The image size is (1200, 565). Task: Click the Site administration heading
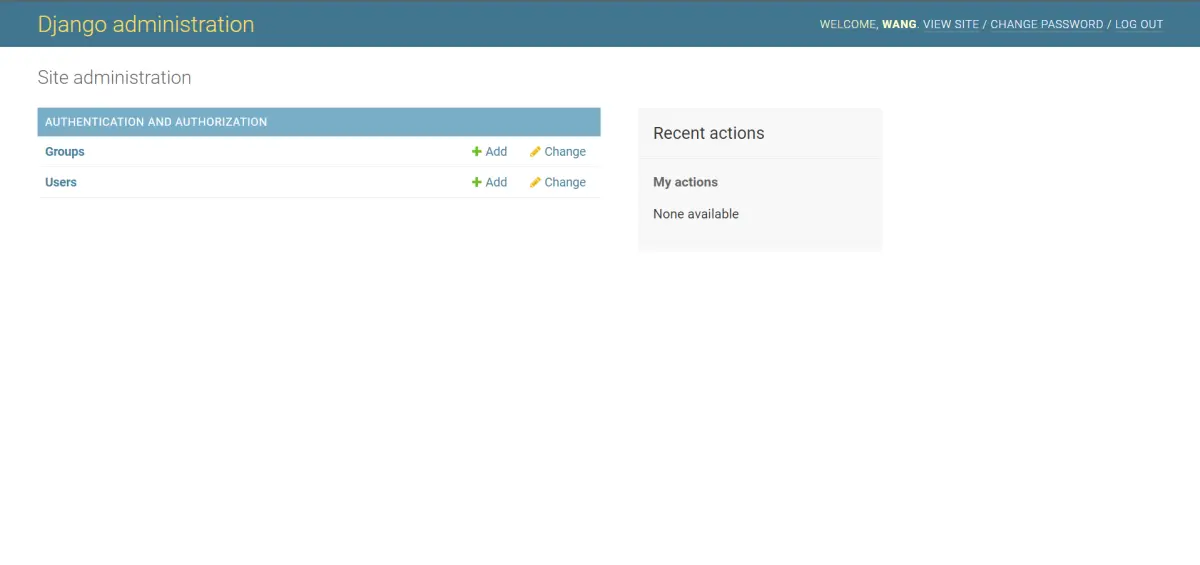click(114, 77)
